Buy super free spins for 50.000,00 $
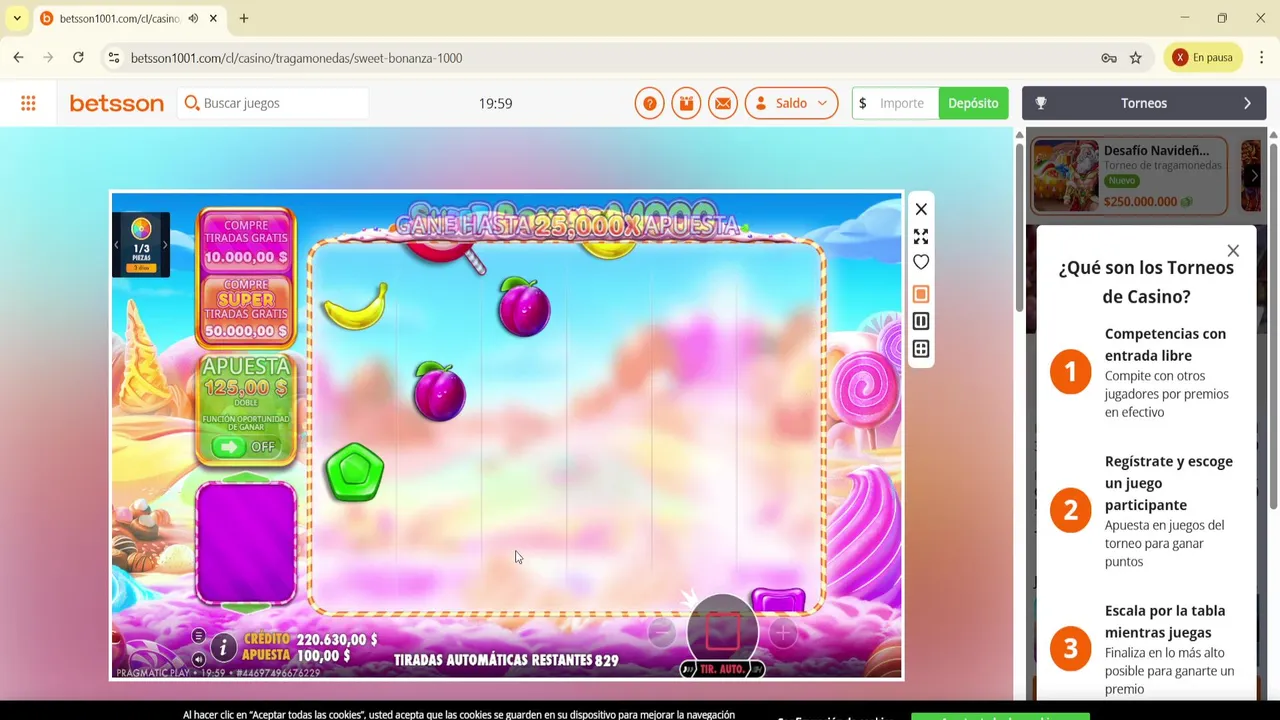This screenshot has width=1280, height=720. (246, 309)
